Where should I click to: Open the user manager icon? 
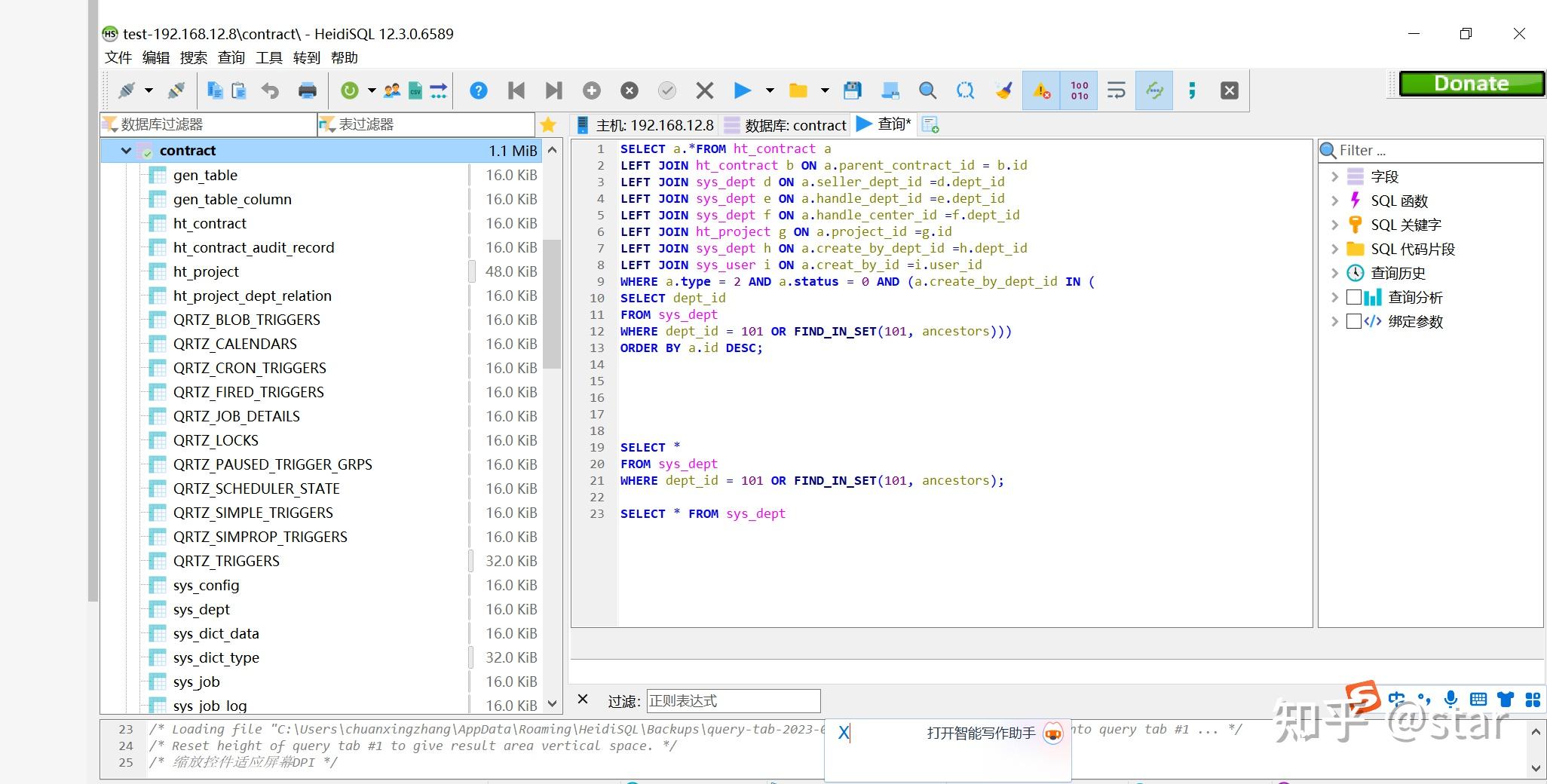coord(392,91)
